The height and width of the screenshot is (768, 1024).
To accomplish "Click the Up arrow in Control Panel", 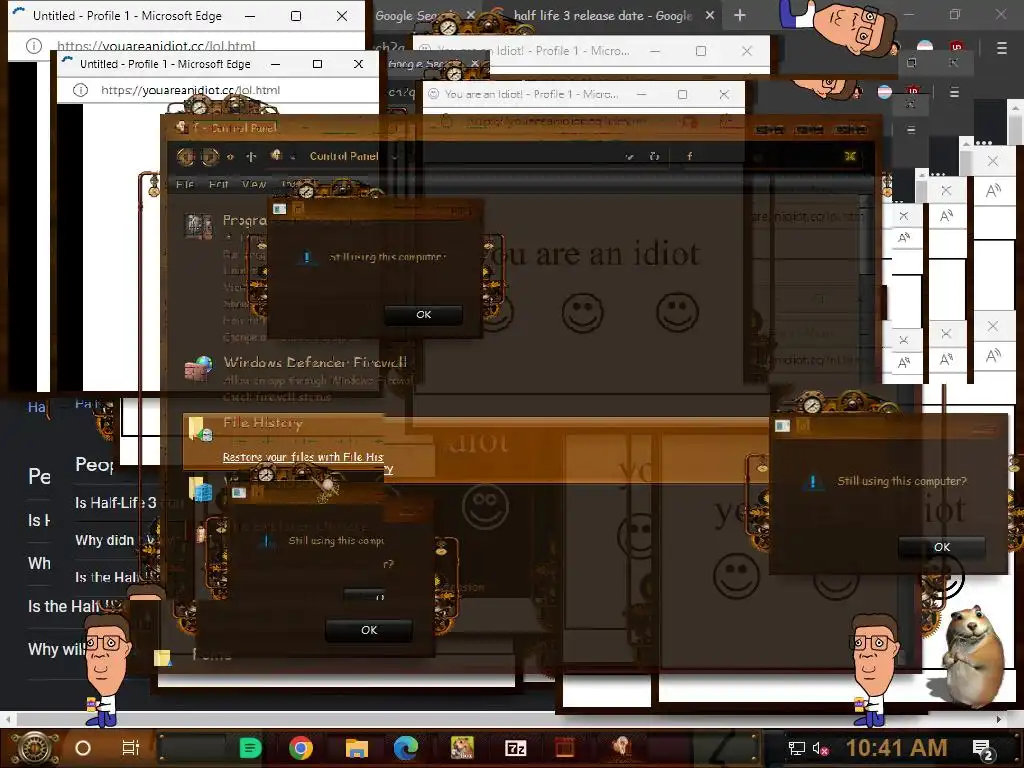I will tap(251, 157).
